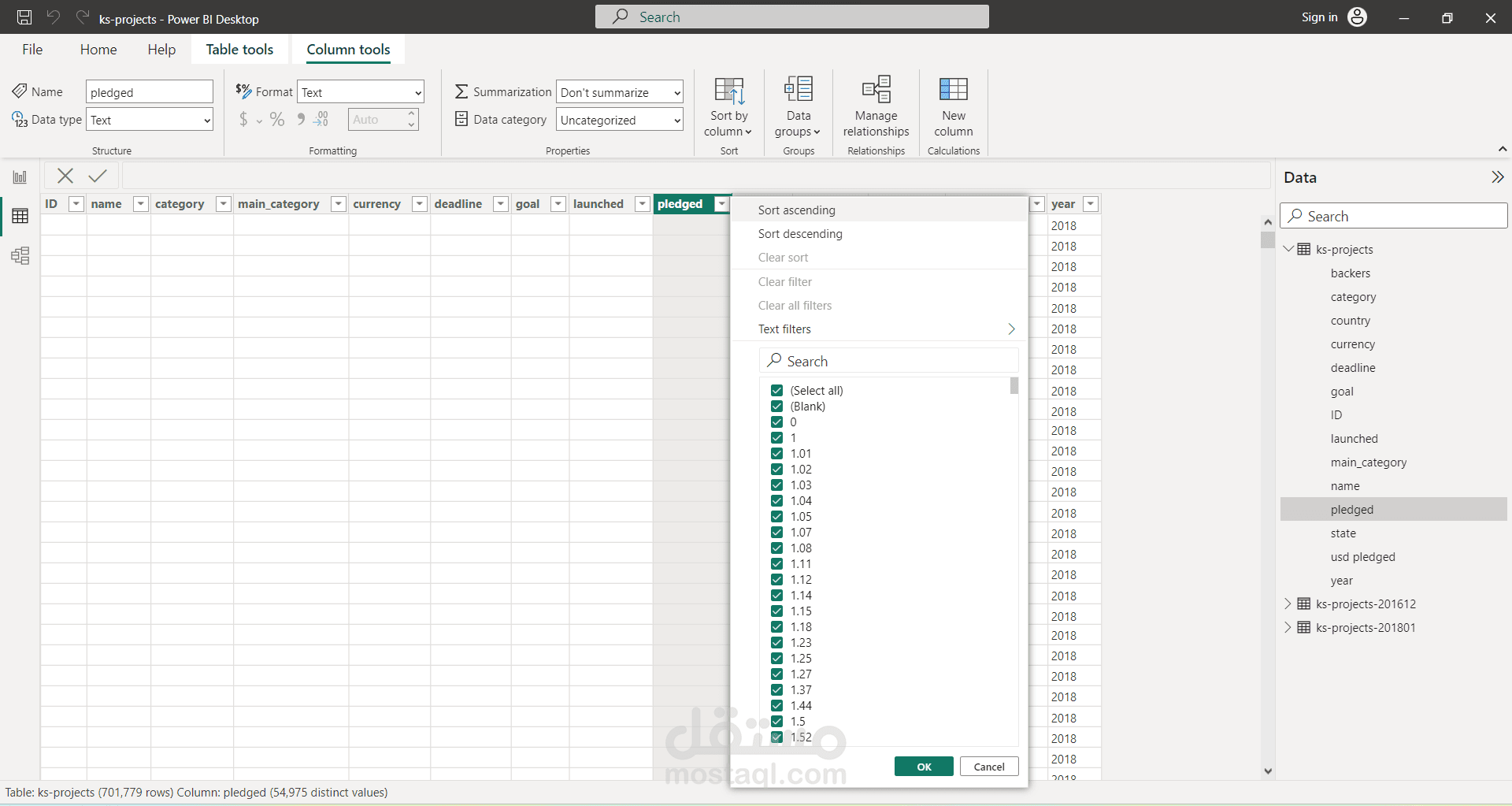
Task: Click table vertical scrollbar down arrow
Action: (1267, 771)
